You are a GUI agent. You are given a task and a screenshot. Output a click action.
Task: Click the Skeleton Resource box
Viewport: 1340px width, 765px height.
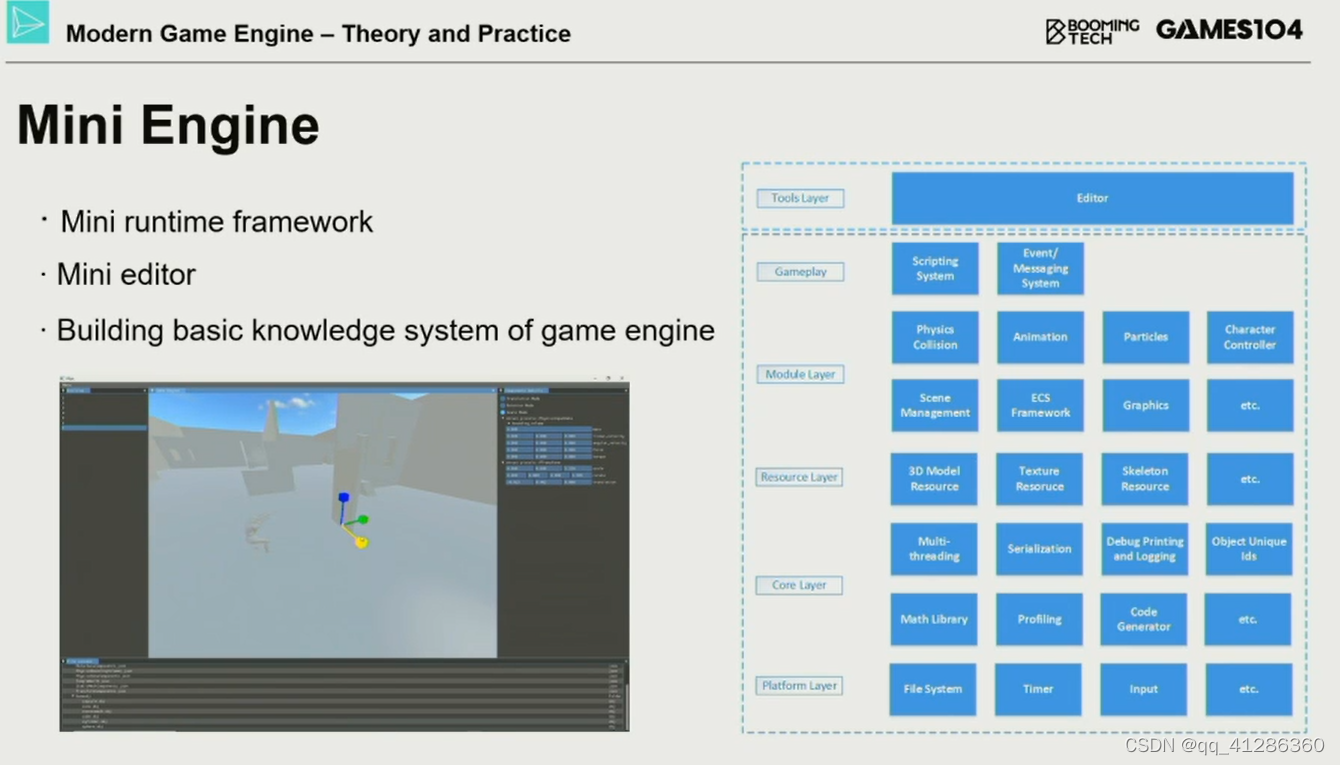click(1145, 478)
